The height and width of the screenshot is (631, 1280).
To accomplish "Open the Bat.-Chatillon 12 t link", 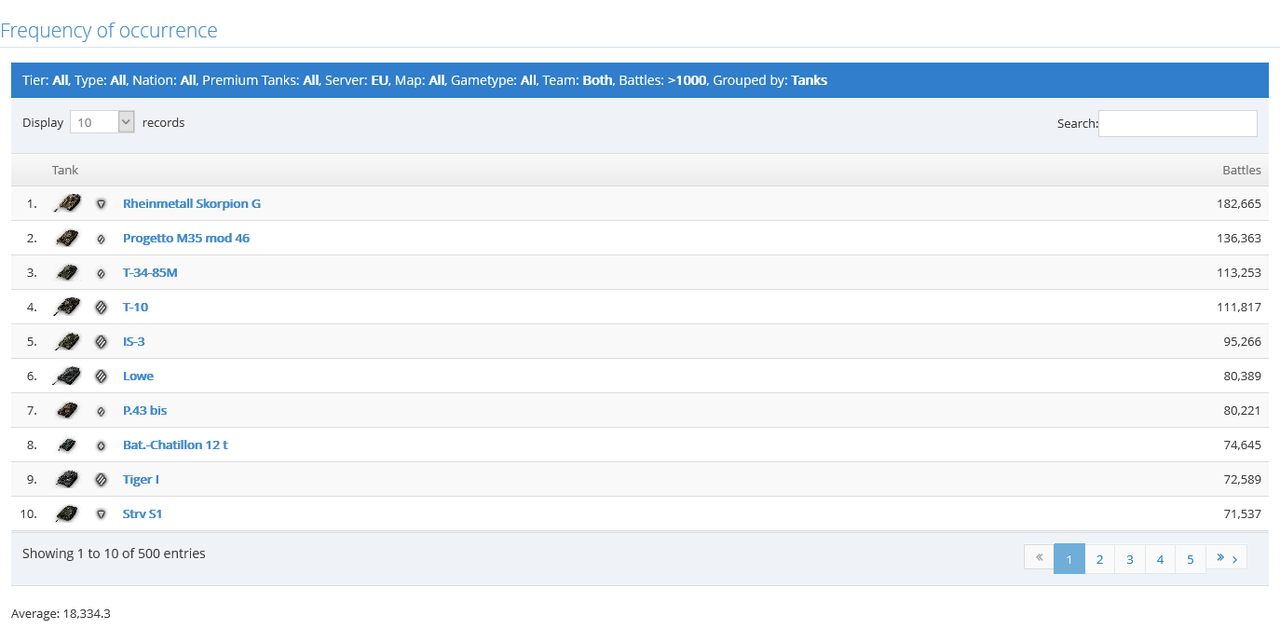I will (x=175, y=445).
